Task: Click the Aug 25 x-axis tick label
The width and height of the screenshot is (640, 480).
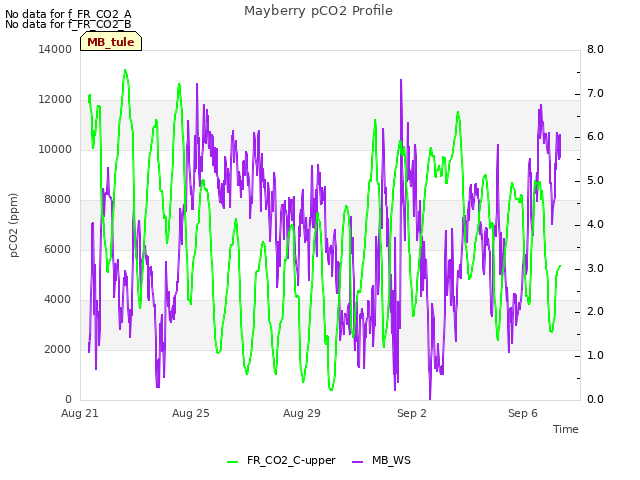Action: coord(191,413)
